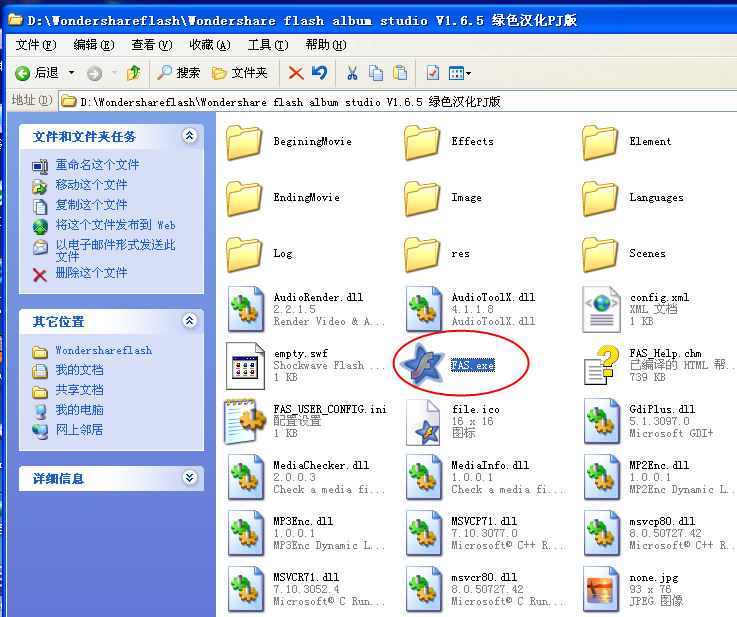
Task: Select MediaChecker.dll file icon
Action: click(x=245, y=477)
